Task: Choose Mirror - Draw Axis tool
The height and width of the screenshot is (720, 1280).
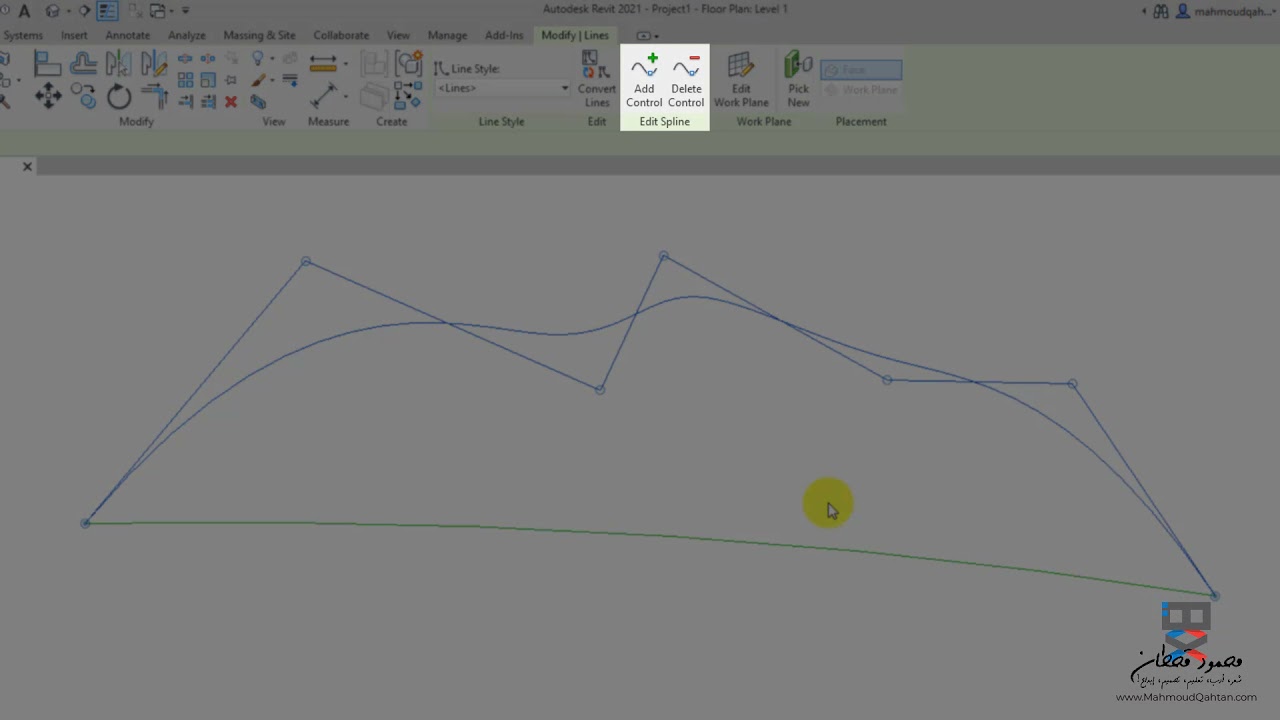Action: click(x=154, y=63)
